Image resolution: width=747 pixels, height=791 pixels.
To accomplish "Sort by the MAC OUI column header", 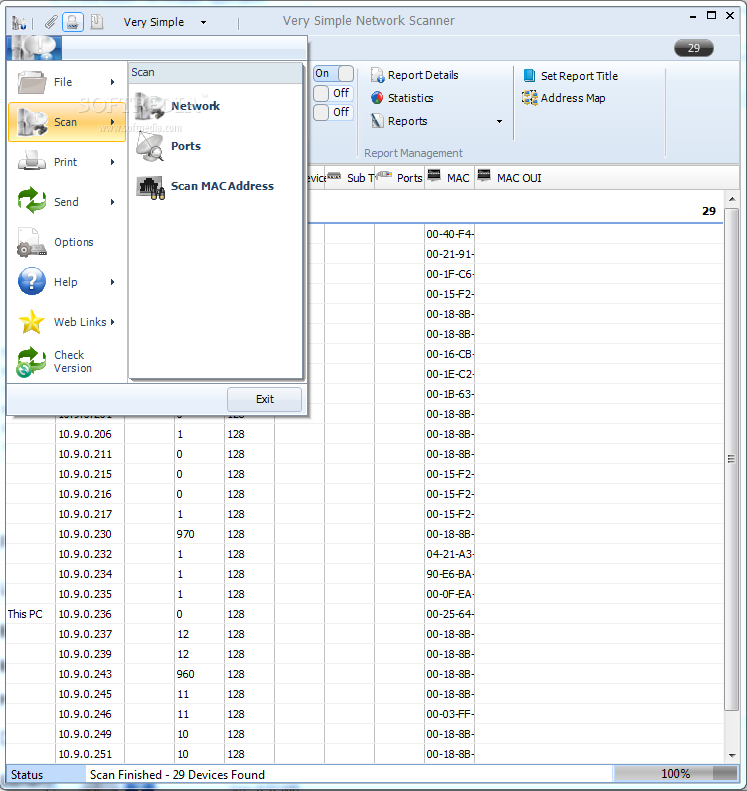I will (519, 178).
